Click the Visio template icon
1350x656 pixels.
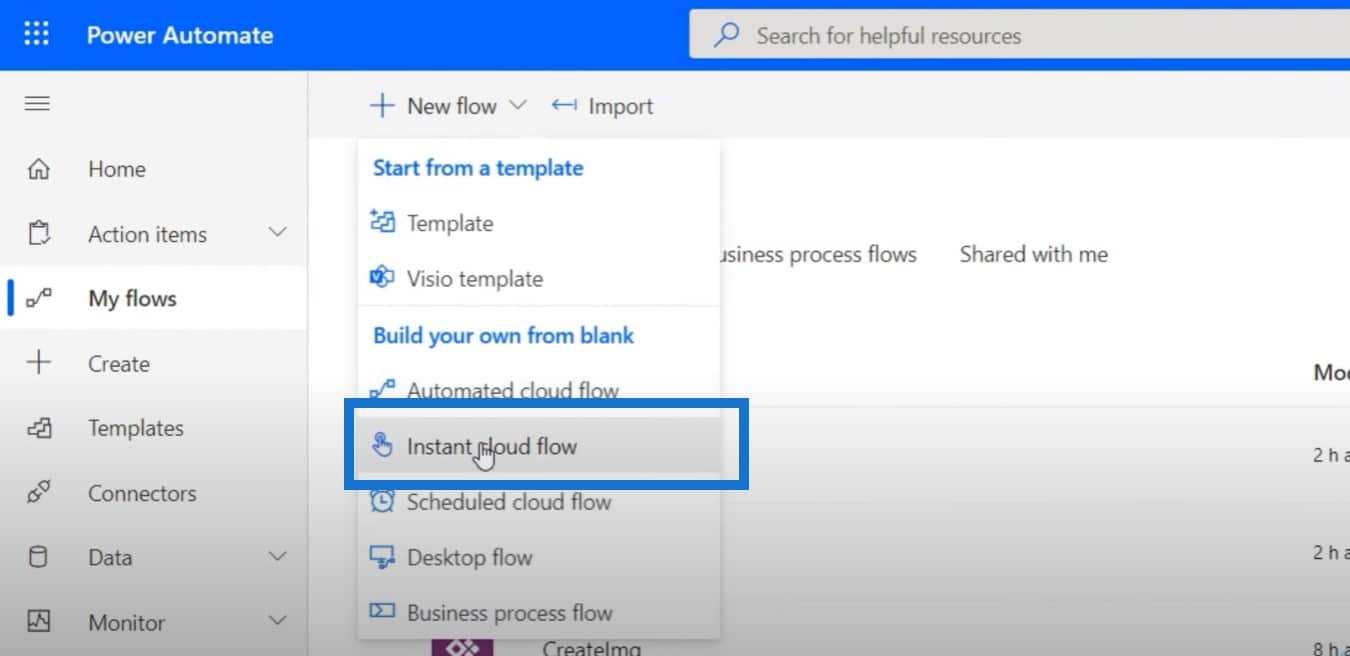pyautogui.click(x=382, y=278)
